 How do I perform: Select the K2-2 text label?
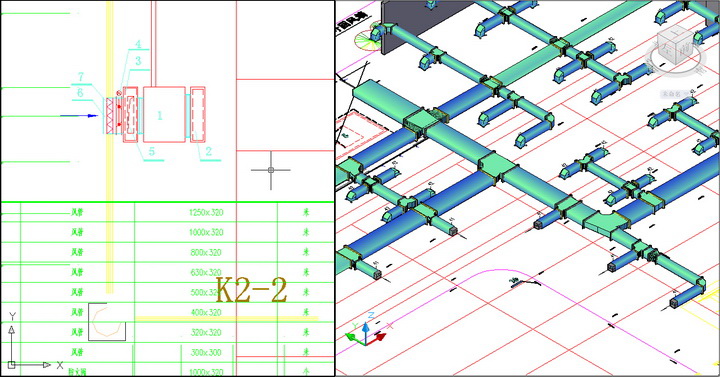click(x=251, y=290)
